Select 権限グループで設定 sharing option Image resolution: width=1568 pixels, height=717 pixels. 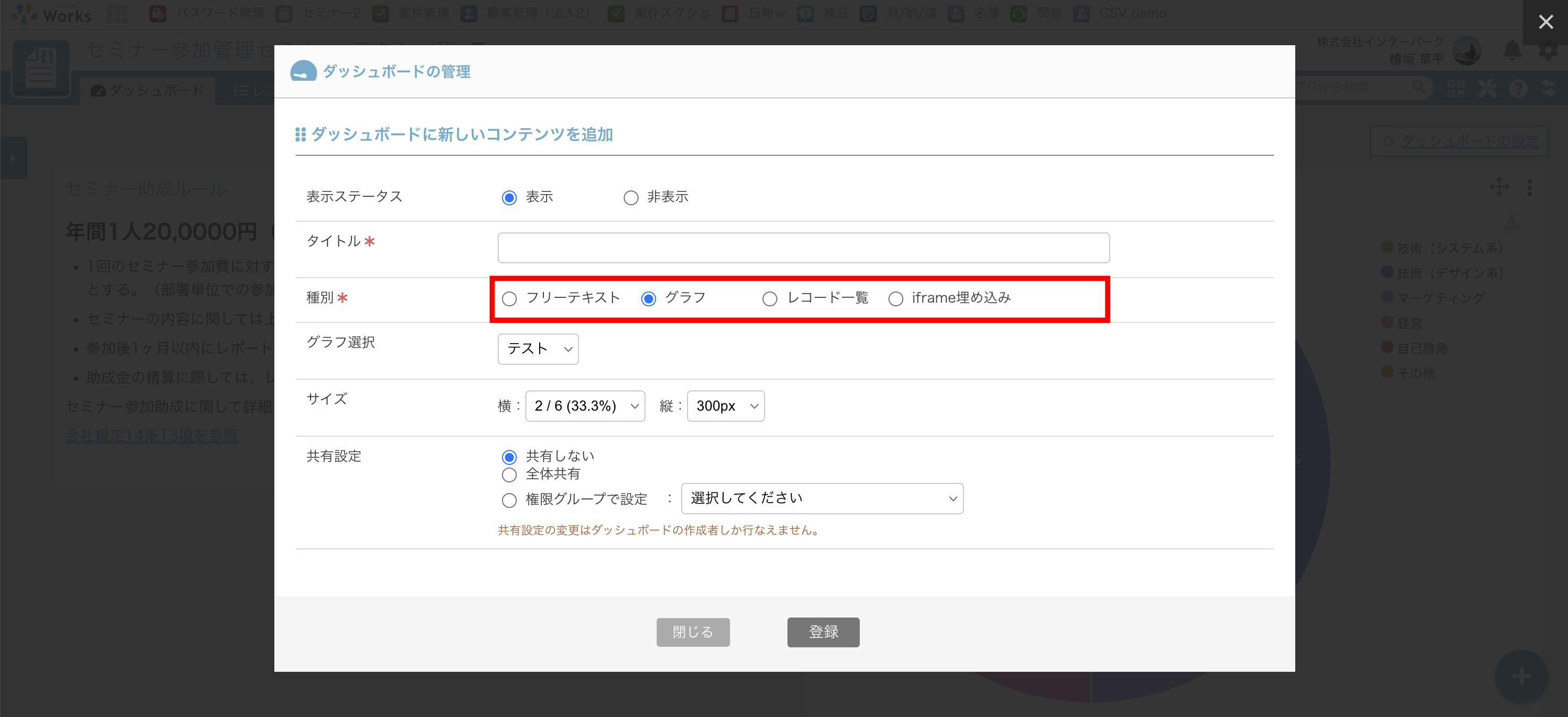[509, 501]
